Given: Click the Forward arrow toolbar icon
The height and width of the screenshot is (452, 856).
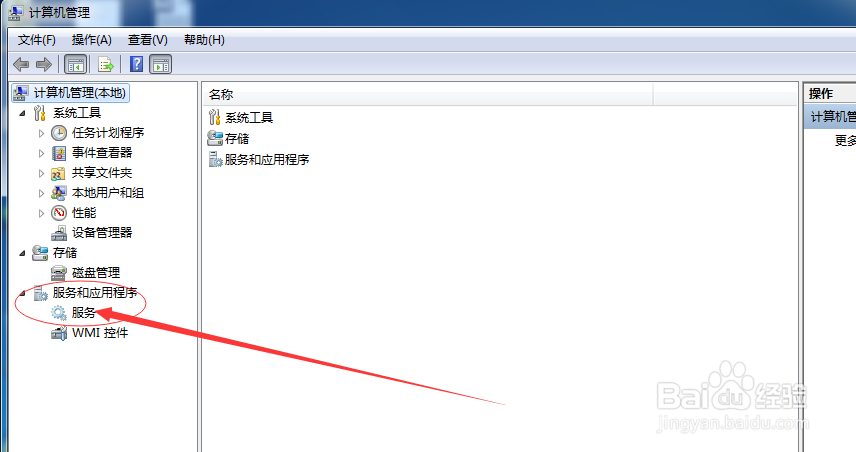Looking at the screenshot, I should [44, 64].
